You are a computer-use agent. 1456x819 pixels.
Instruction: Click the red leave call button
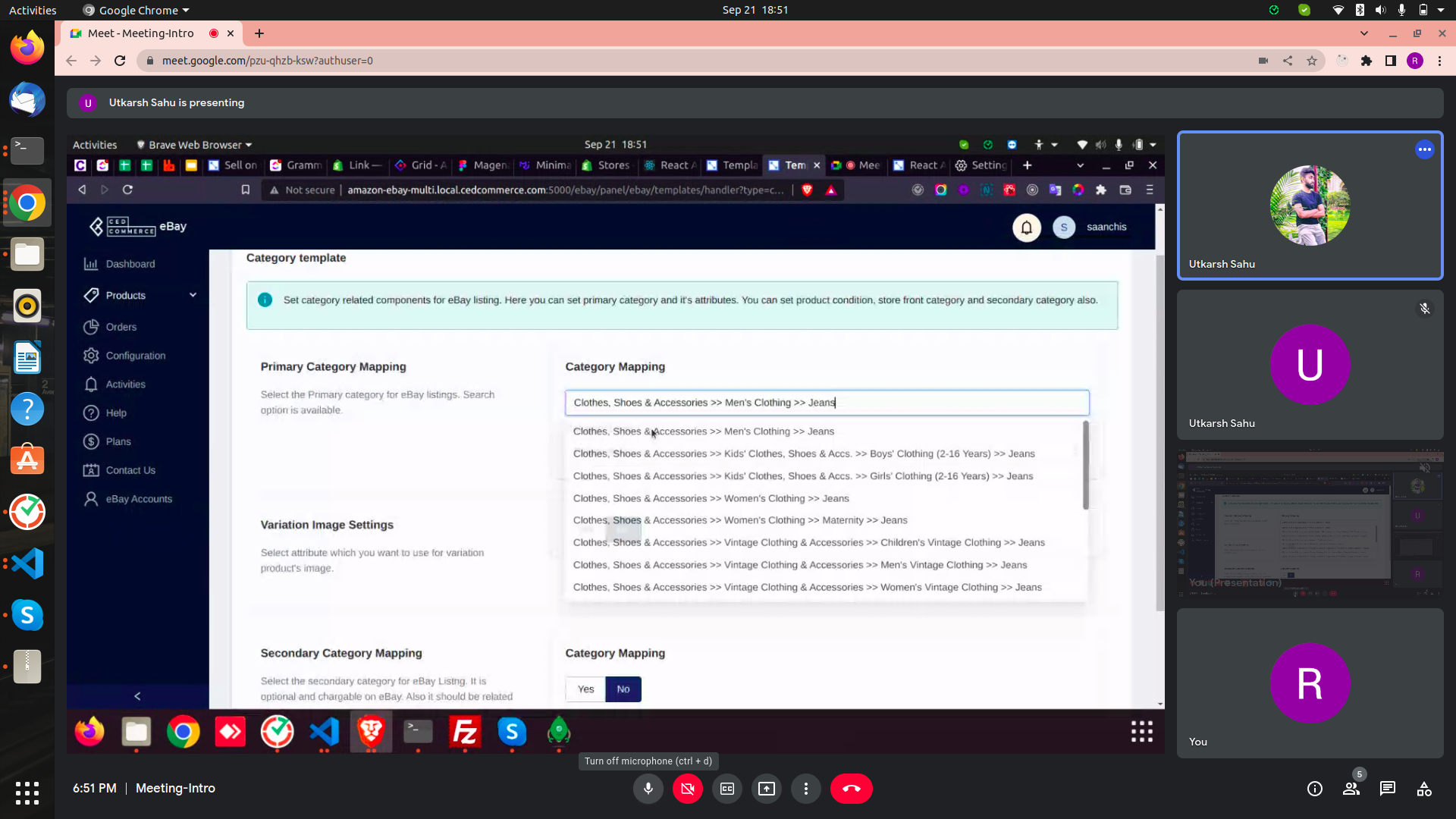pyautogui.click(x=851, y=789)
